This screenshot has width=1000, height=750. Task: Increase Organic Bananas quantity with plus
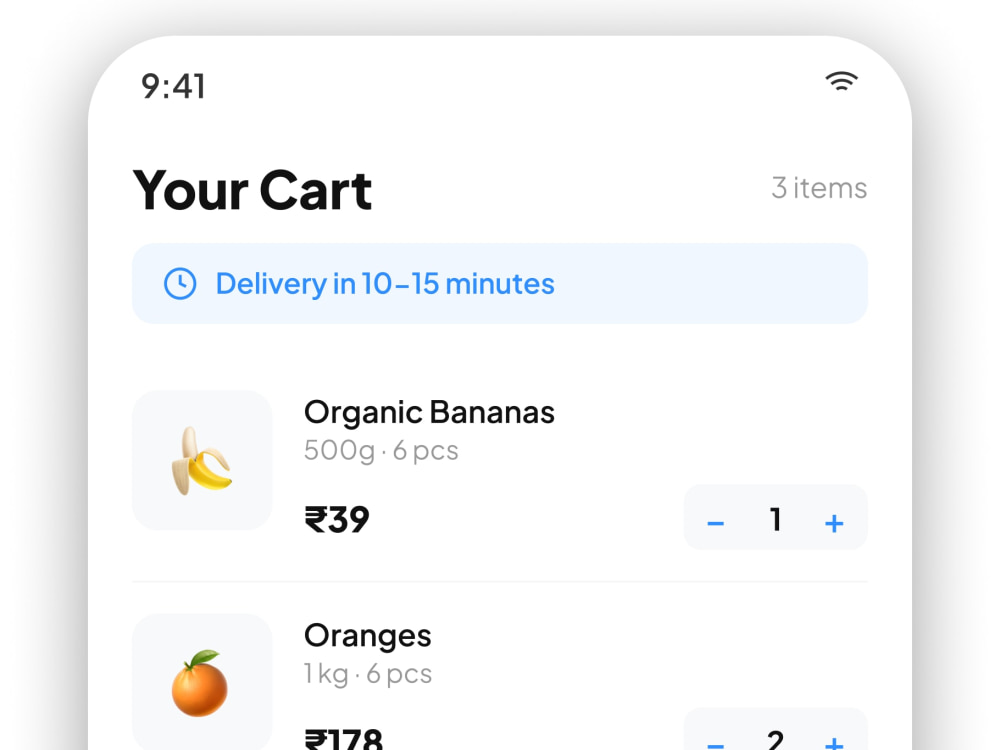click(x=834, y=524)
